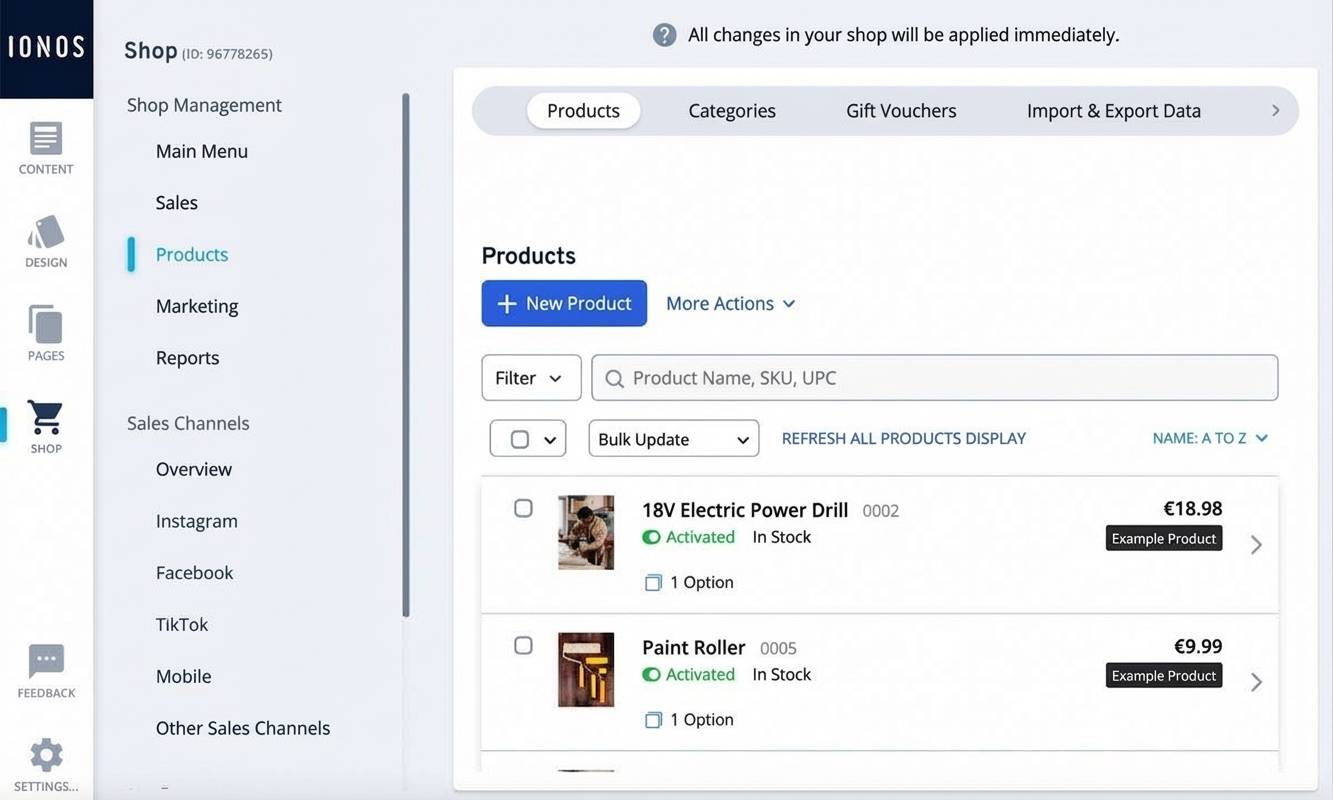This screenshot has height=800, width=1333.
Task: Switch to the Categories tab
Action: coord(731,111)
